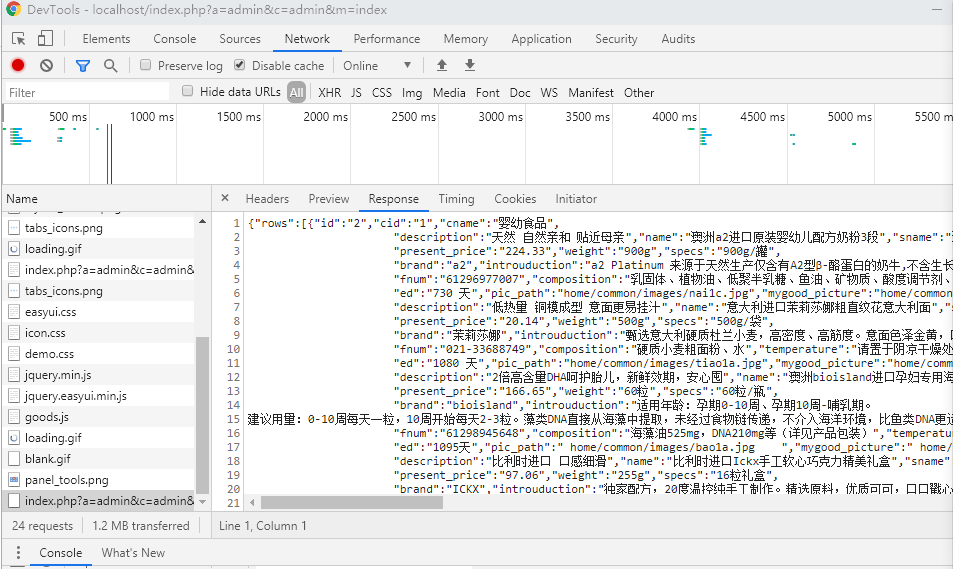
Task: Open the Sources panel
Action: pos(240,39)
